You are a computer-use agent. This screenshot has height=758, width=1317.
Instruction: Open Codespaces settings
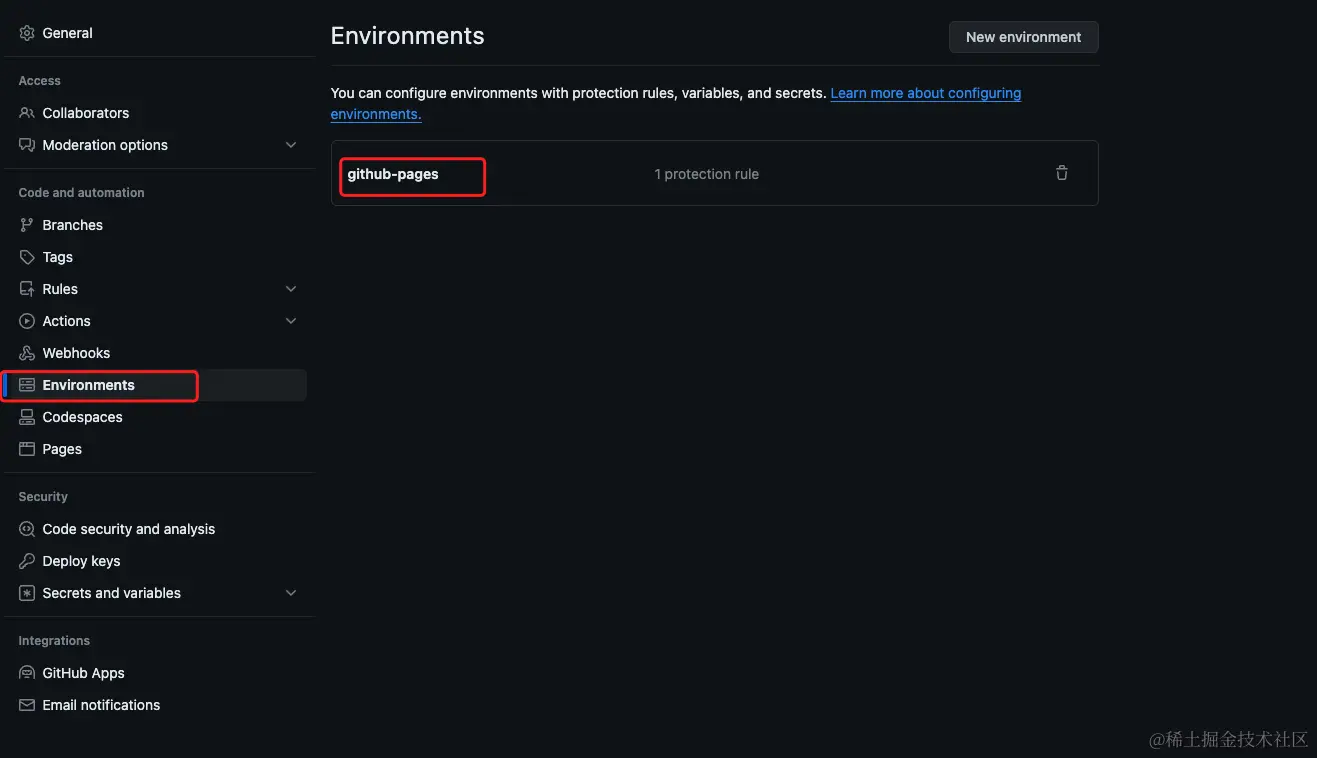tap(83, 417)
